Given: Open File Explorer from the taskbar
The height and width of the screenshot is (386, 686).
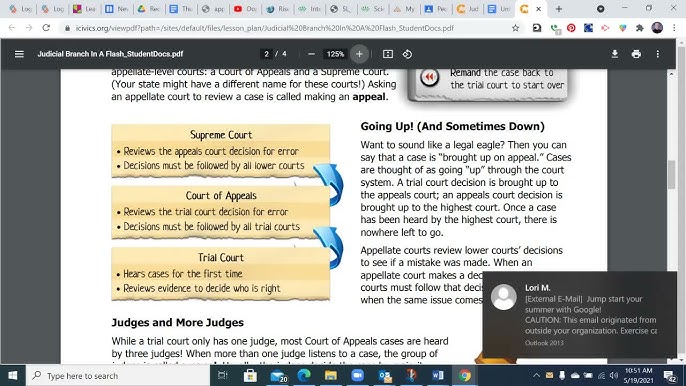Looking at the screenshot, I should (331, 375).
